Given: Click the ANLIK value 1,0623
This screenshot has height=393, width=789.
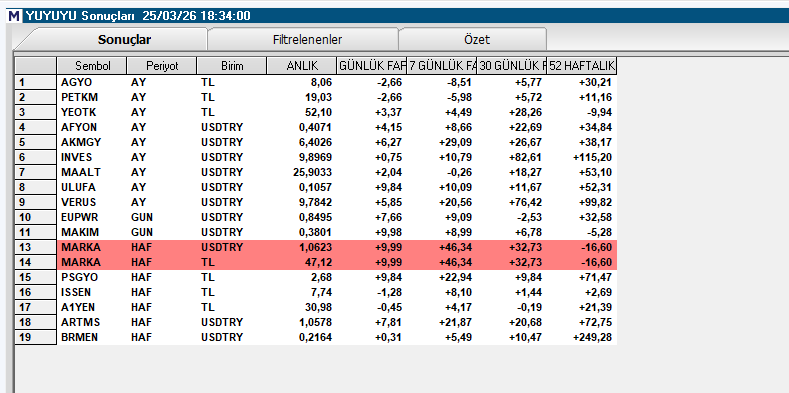Looking at the screenshot, I should click(x=315, y=247).
